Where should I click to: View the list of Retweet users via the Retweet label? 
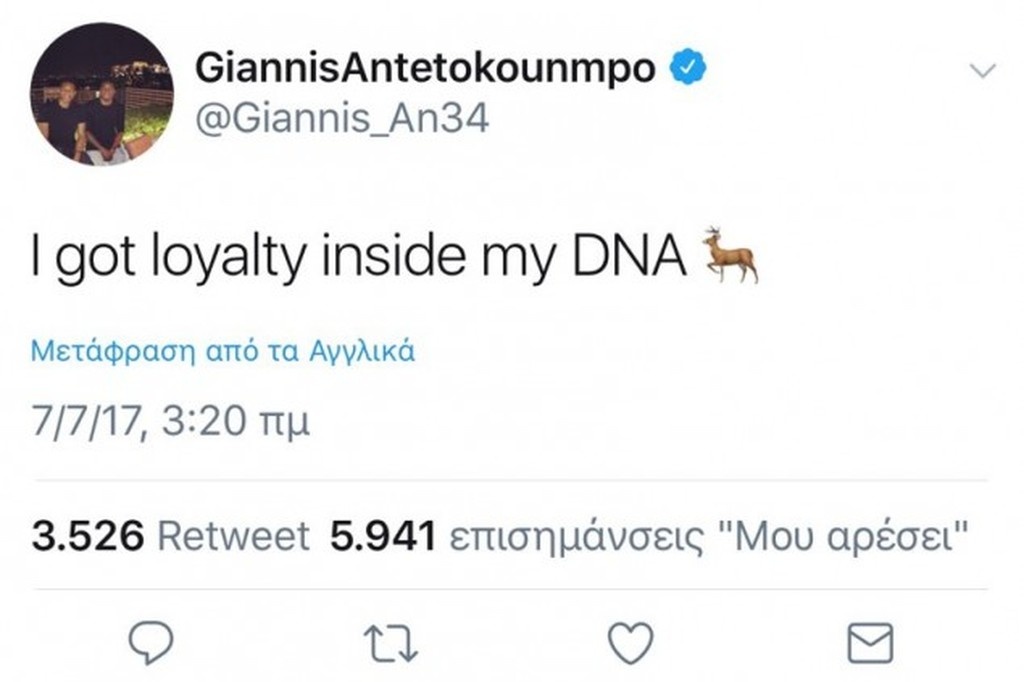(234, 537)
